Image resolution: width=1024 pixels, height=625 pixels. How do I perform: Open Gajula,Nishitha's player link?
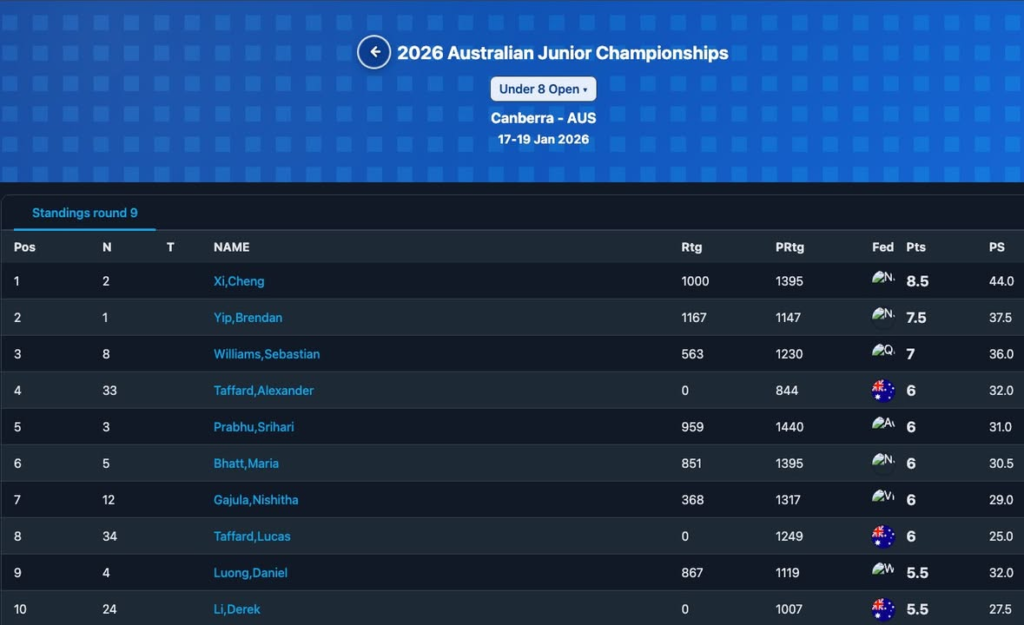click(256, 500)
